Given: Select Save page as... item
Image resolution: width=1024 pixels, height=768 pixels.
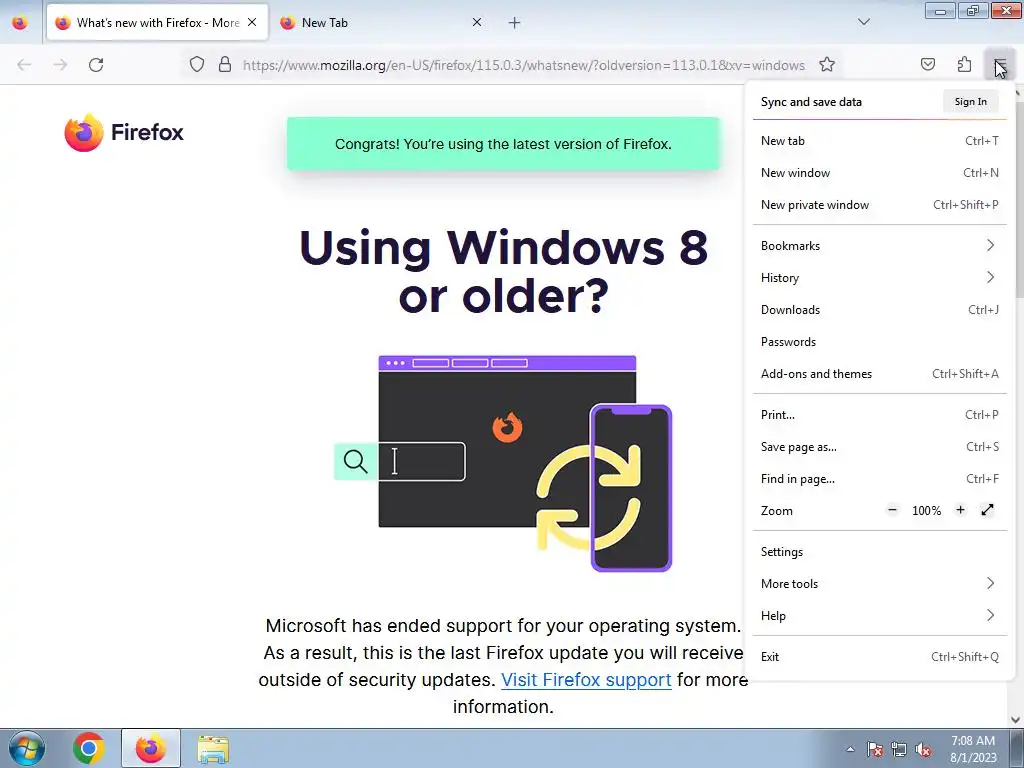Looking at the screenshot, I should point(880,447).
